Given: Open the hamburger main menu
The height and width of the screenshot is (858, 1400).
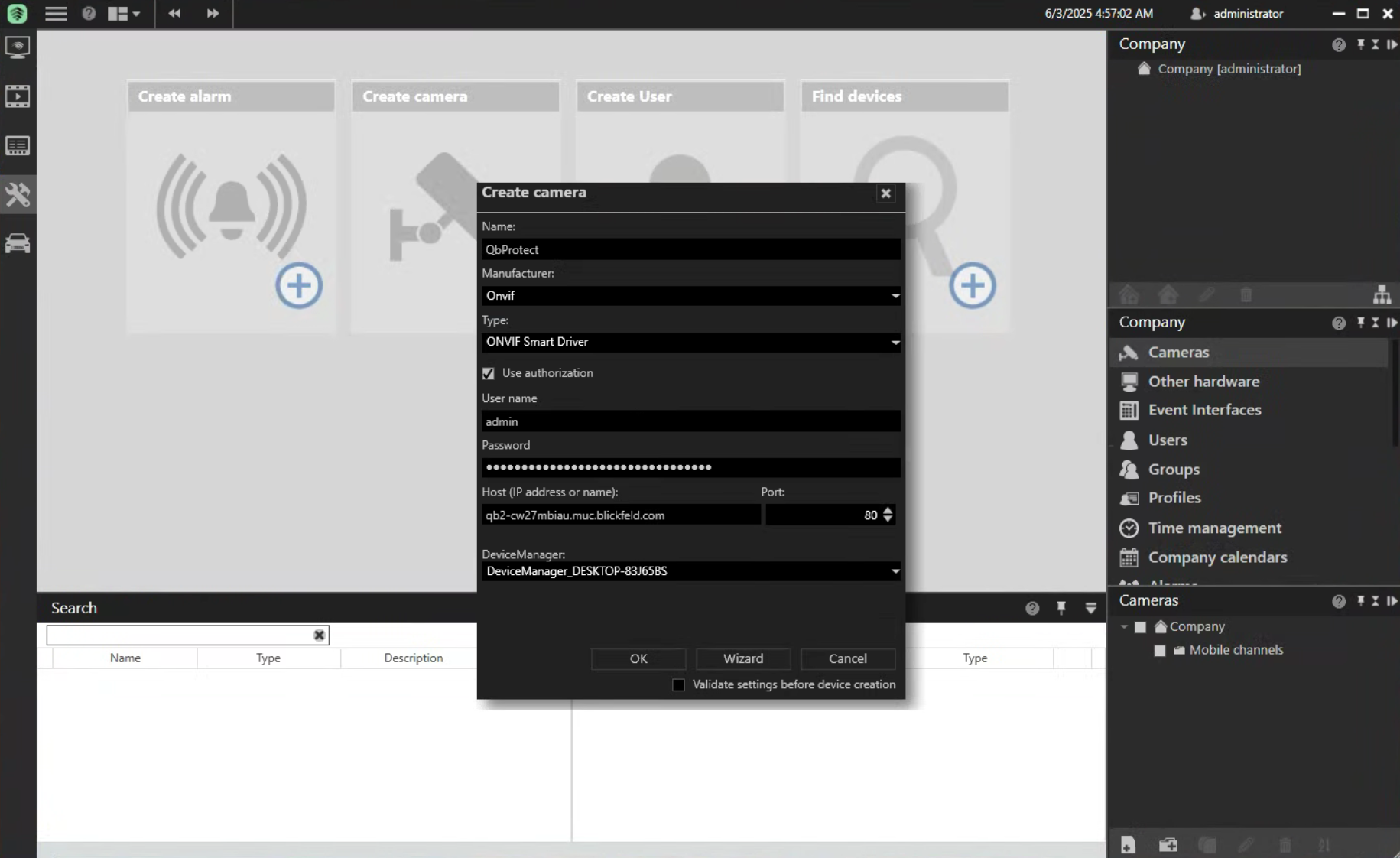Looking at the screenshot, I should 56,14.
